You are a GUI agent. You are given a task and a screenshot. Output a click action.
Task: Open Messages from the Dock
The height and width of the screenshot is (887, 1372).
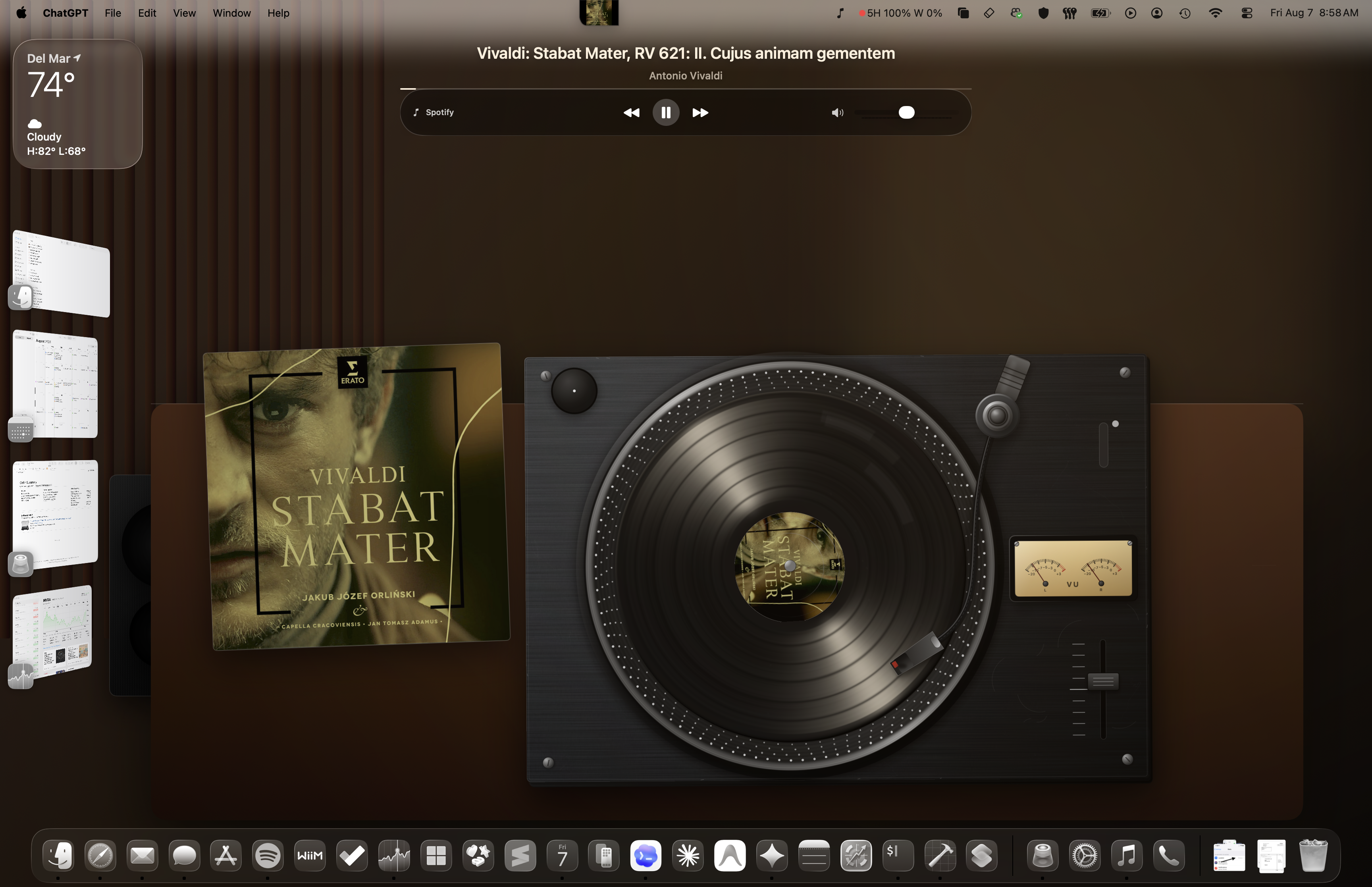click(x=184, y=855)
